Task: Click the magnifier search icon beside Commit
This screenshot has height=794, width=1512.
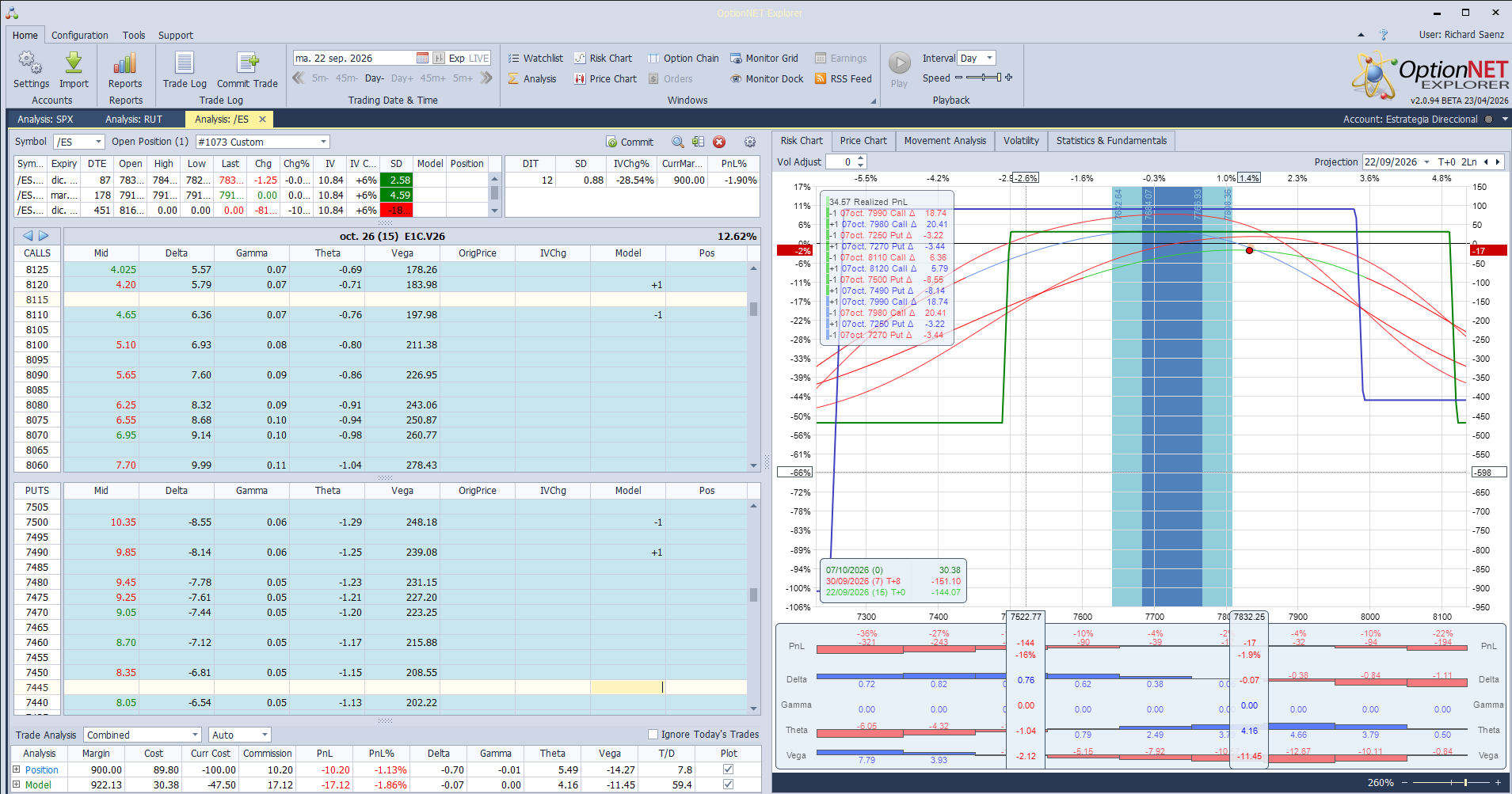Action: [678, 142]
